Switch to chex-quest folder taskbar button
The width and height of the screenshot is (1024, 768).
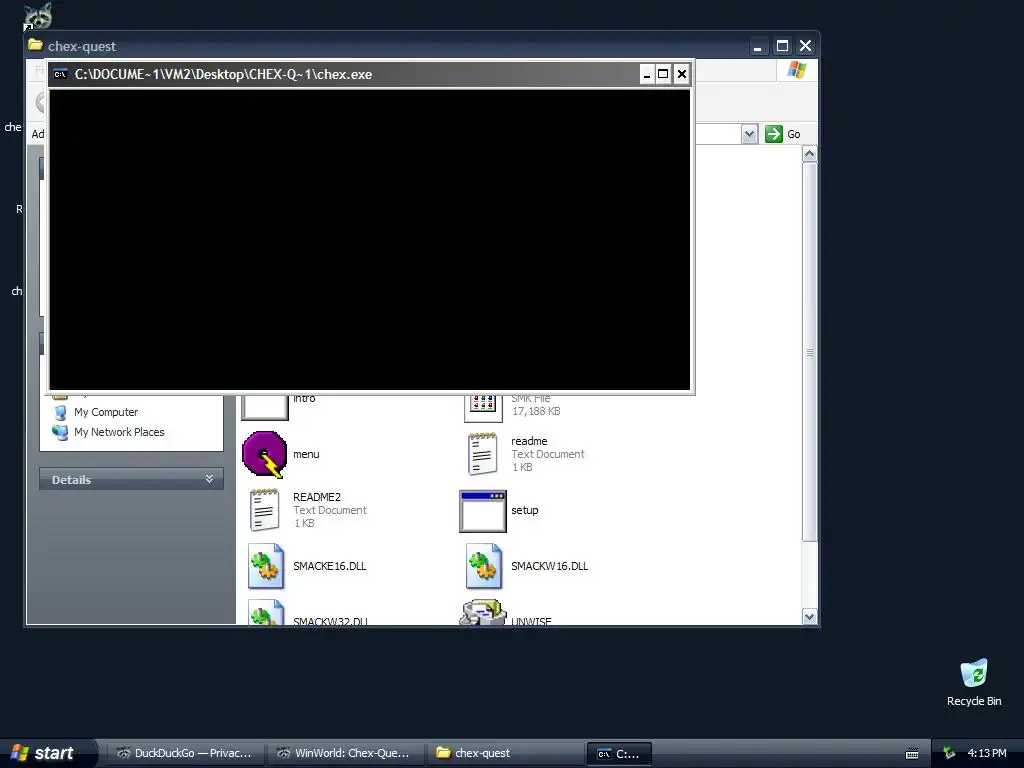505,753
